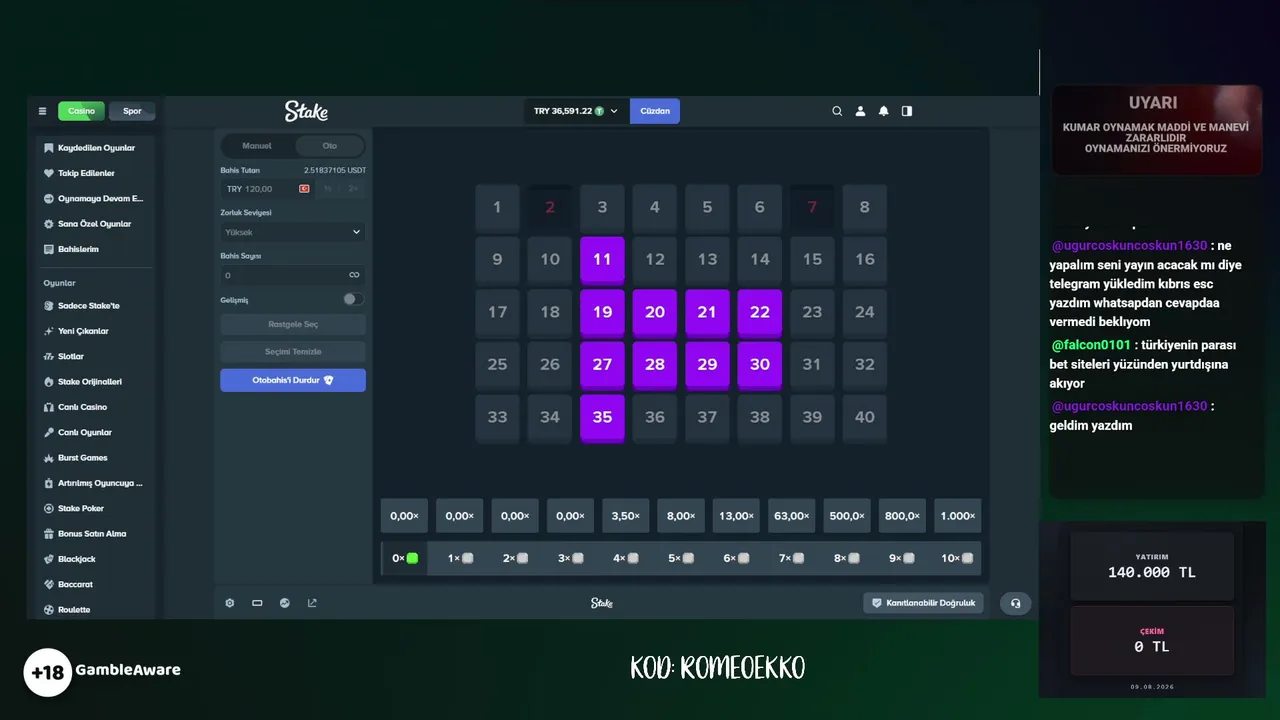Viewport: 1280px width, 720px height.
Task: Open Bonus Satın Alma sidebar item
Action: click(x=95, y=534)
